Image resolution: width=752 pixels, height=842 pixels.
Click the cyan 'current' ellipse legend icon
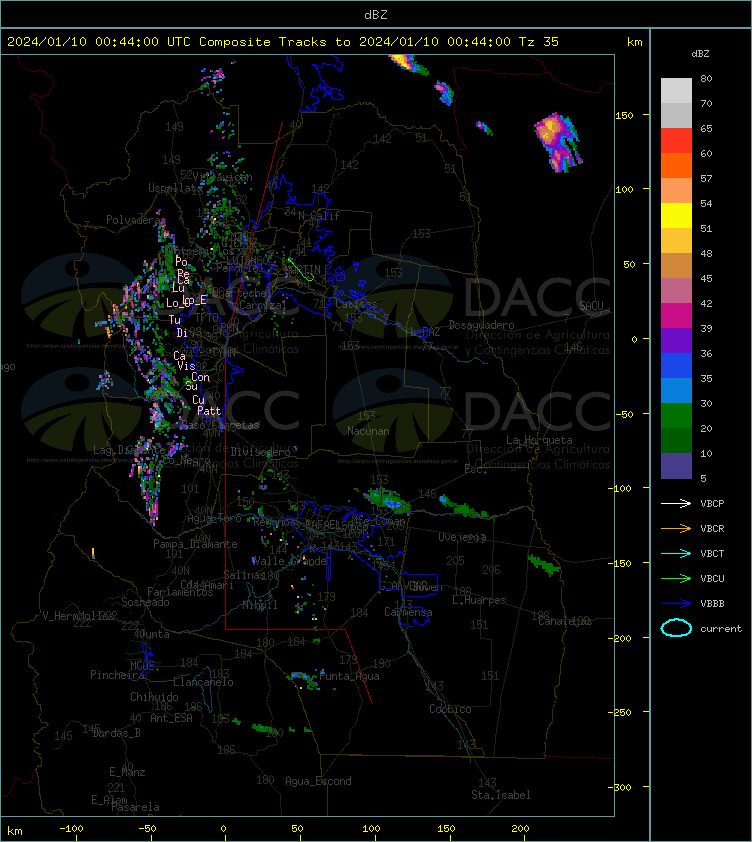pyautogui.click(x=676, y=628)
